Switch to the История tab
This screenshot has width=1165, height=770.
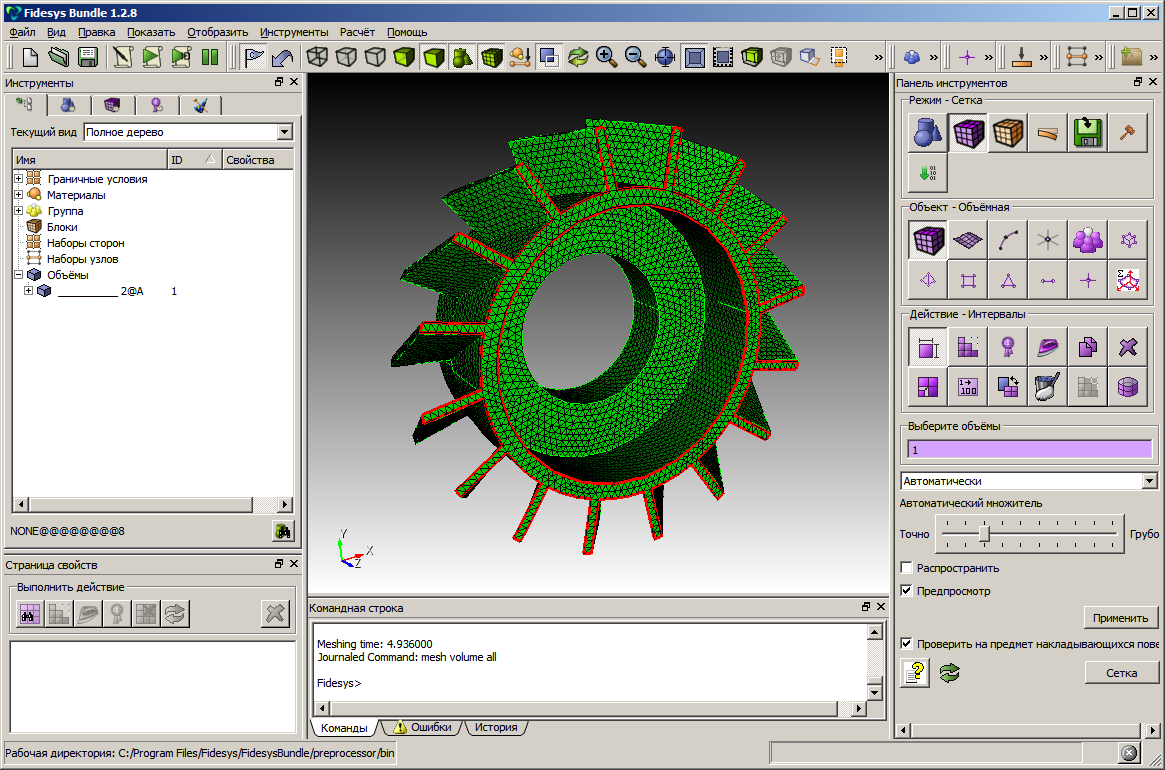pos(496,727)
